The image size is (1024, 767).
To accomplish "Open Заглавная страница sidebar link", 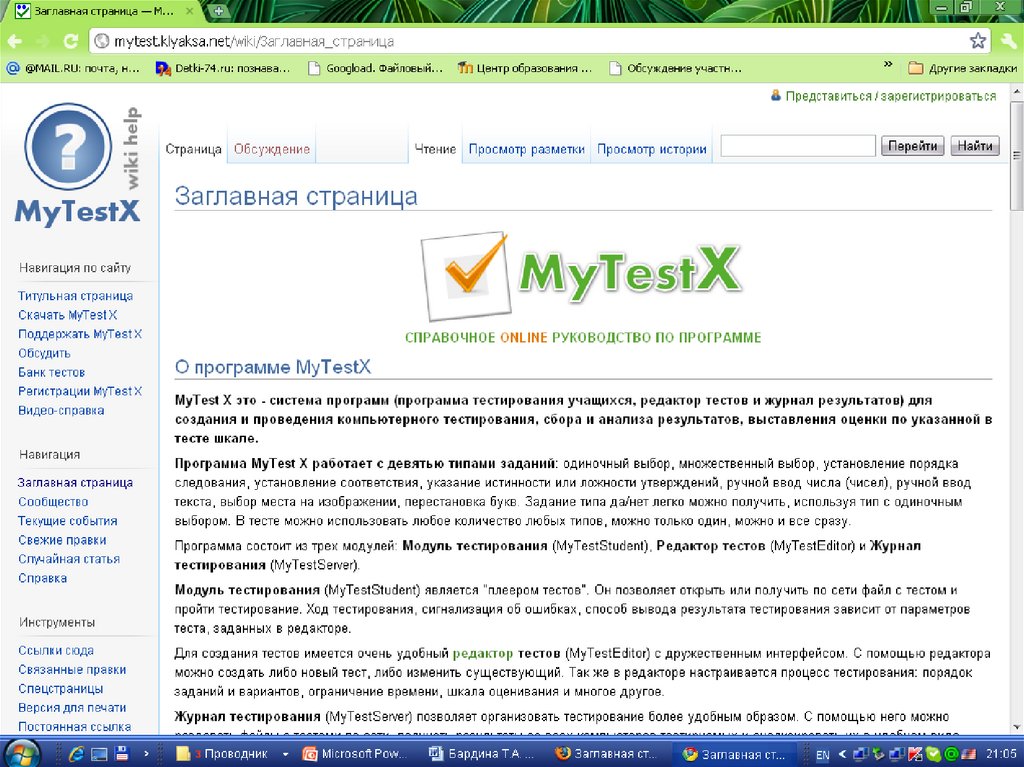I will tap(75, 483).
